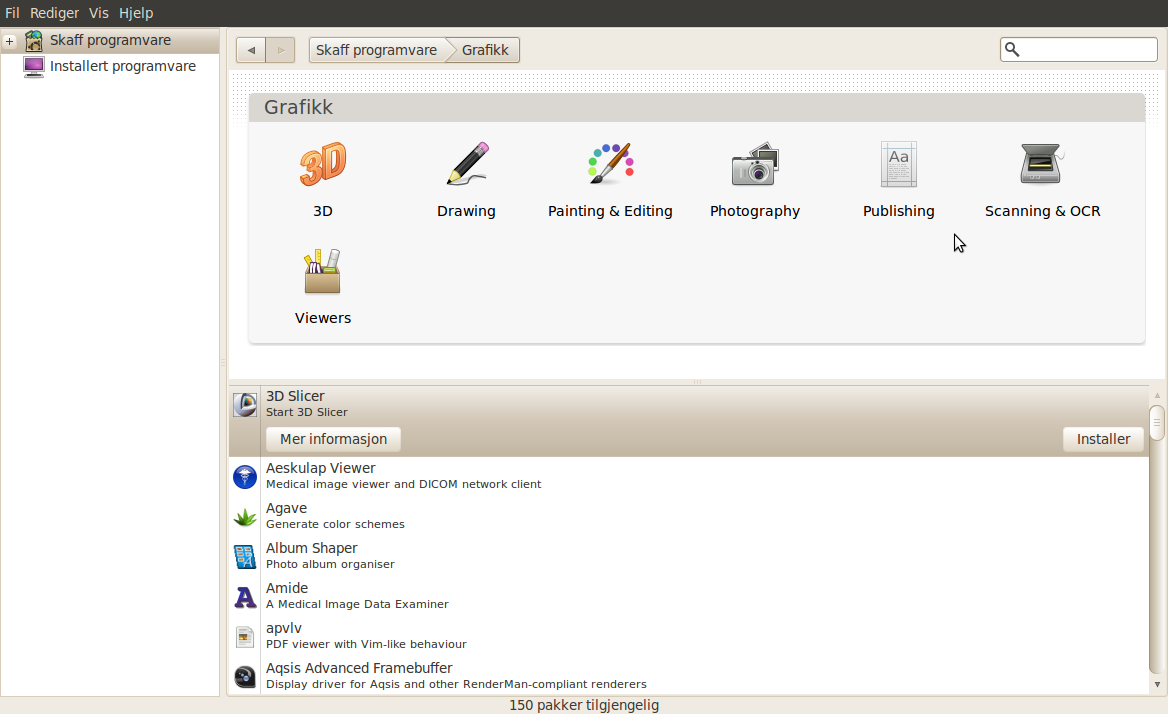Image resolution: width=1168 pixels, height=714 pixels.
Task: Click the Skaff programvare sidebar icon
Action: (x=34, y=40)
